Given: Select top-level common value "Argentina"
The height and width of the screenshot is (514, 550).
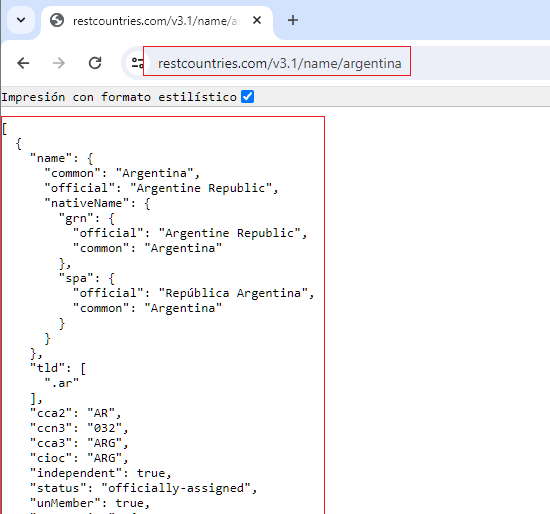Looking at the screenshot, I should coord(154,173).
